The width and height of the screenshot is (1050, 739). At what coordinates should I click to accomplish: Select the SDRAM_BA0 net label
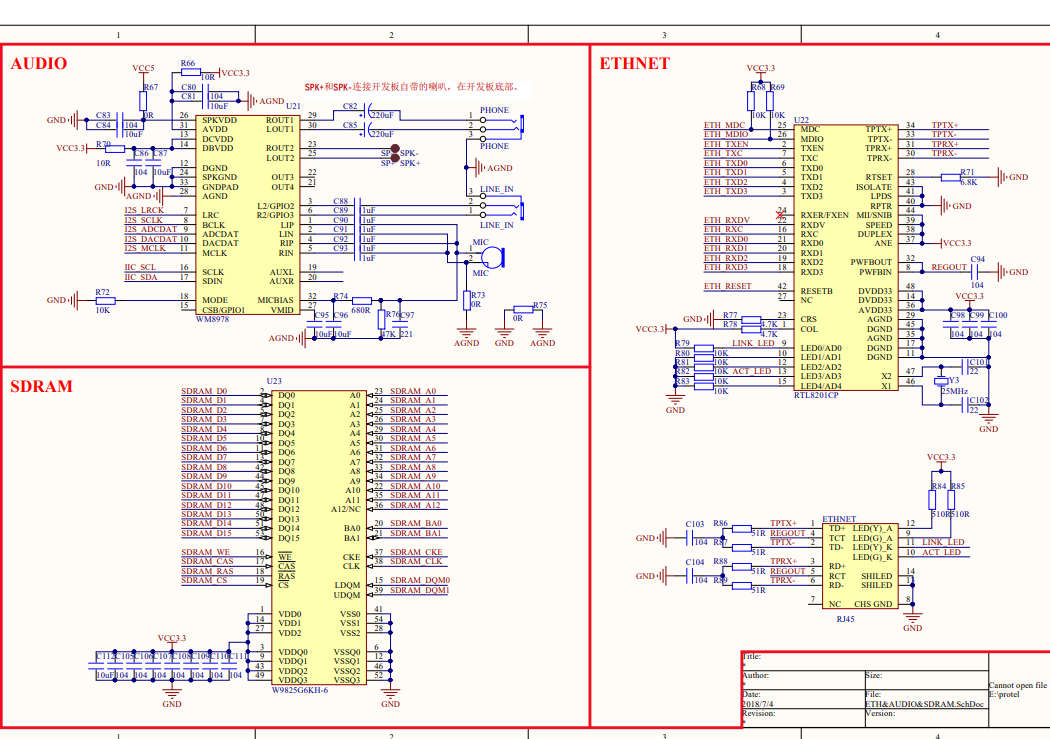pos(416,523)
